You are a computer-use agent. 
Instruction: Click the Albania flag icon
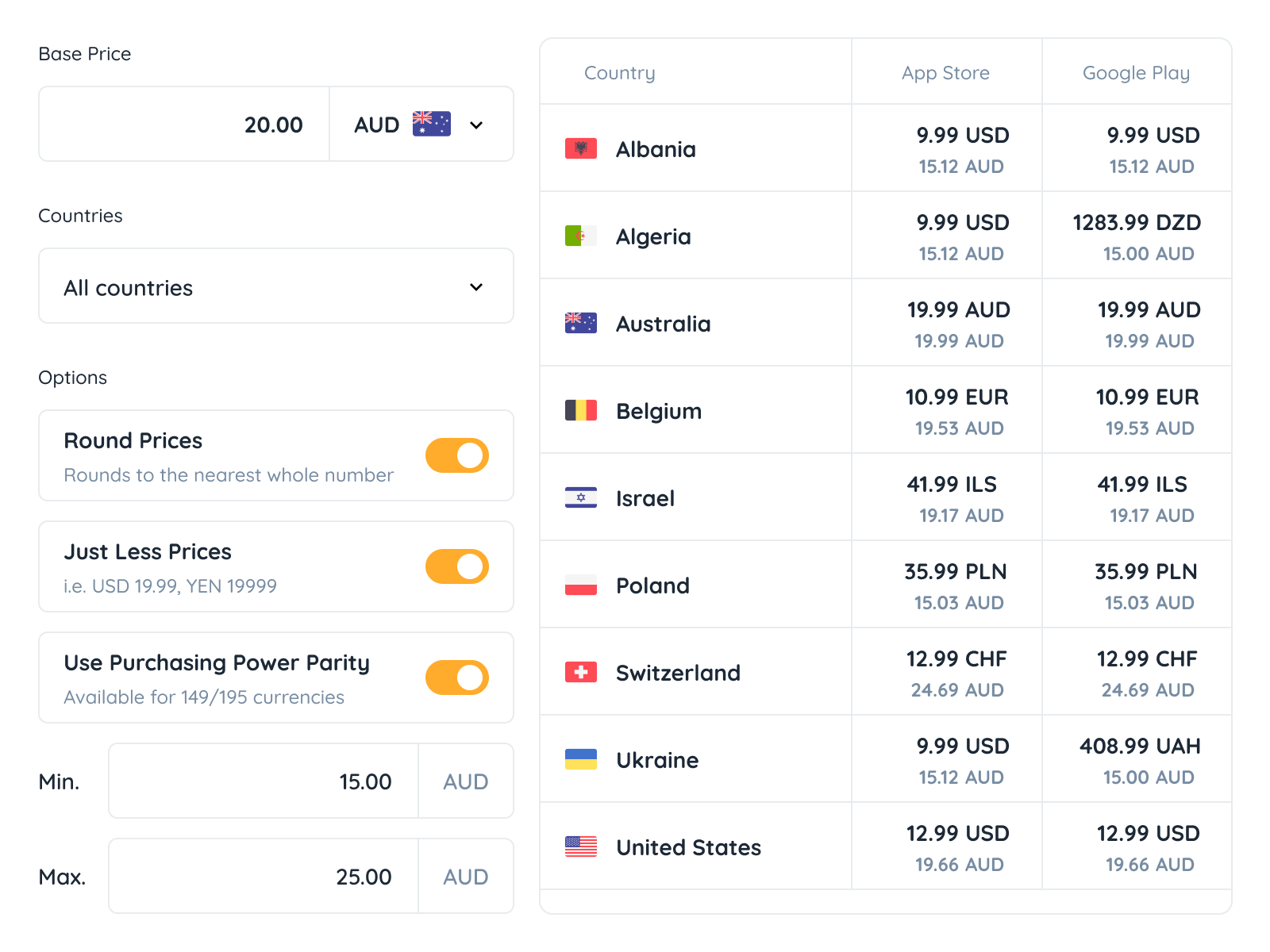coord(580,148)
